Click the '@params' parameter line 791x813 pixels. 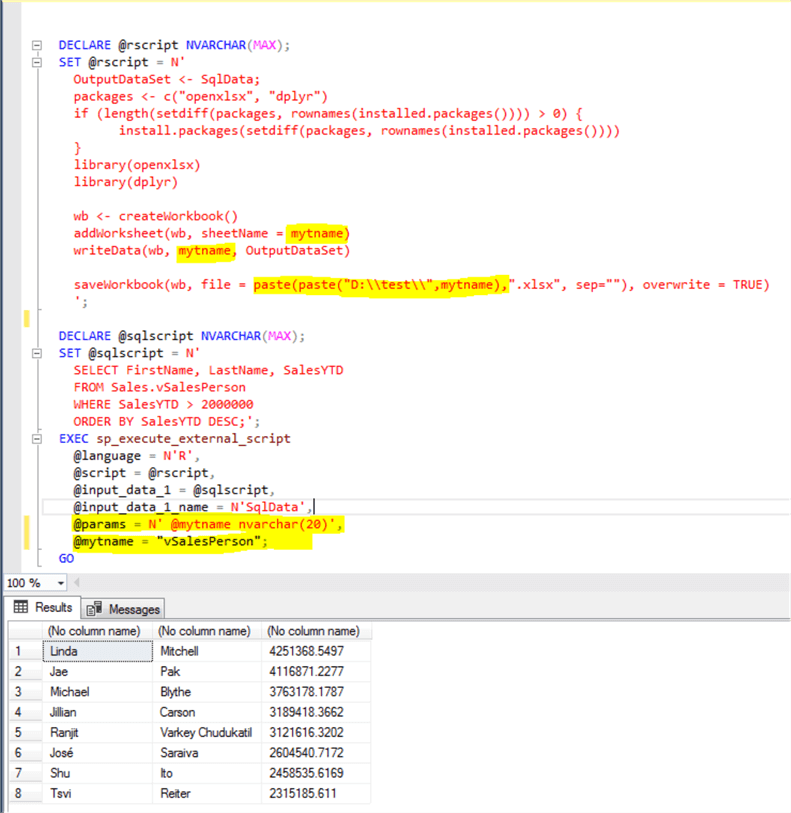208,524
